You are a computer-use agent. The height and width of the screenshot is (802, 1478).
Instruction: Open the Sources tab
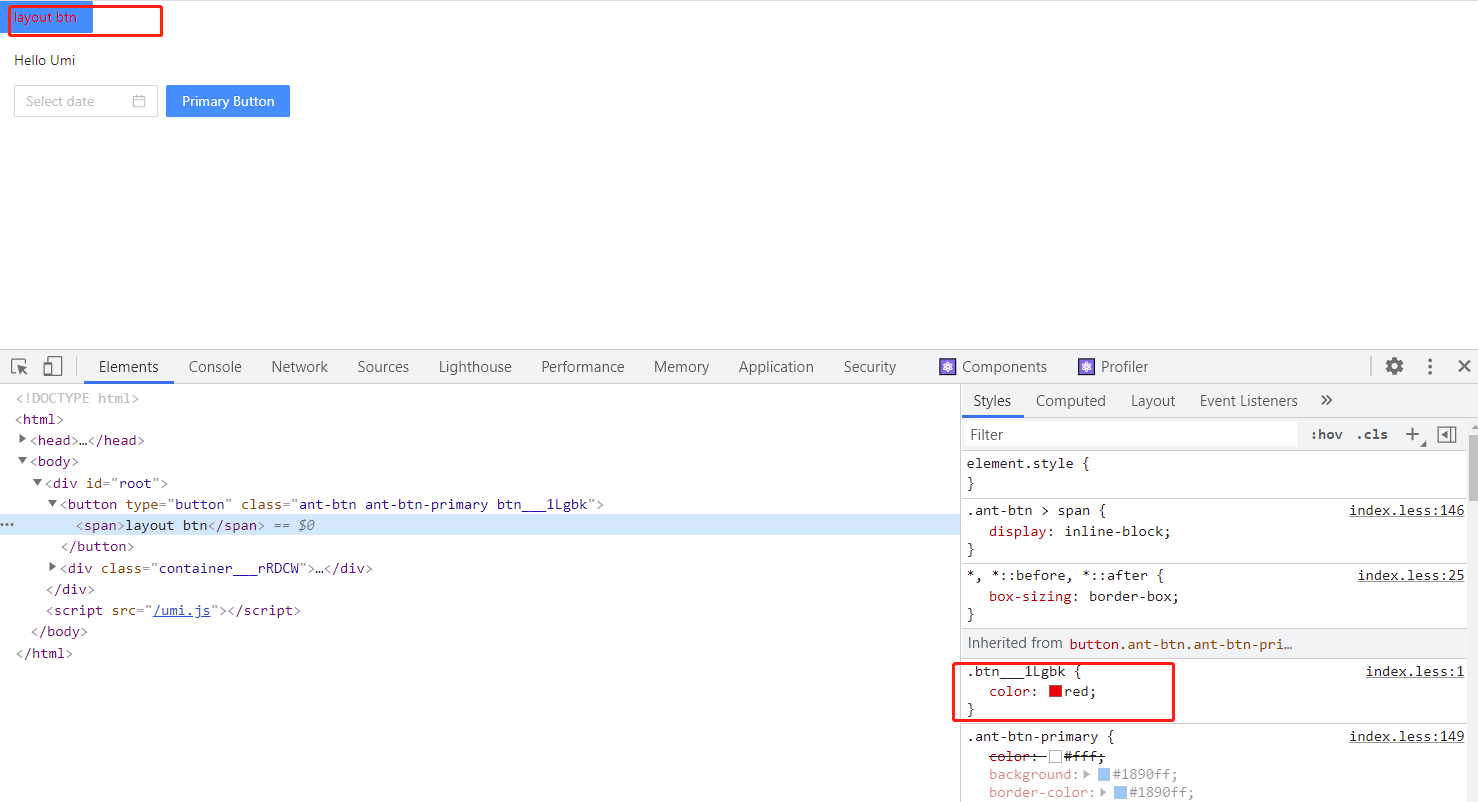pyautogui.click(x=383, y=367)
